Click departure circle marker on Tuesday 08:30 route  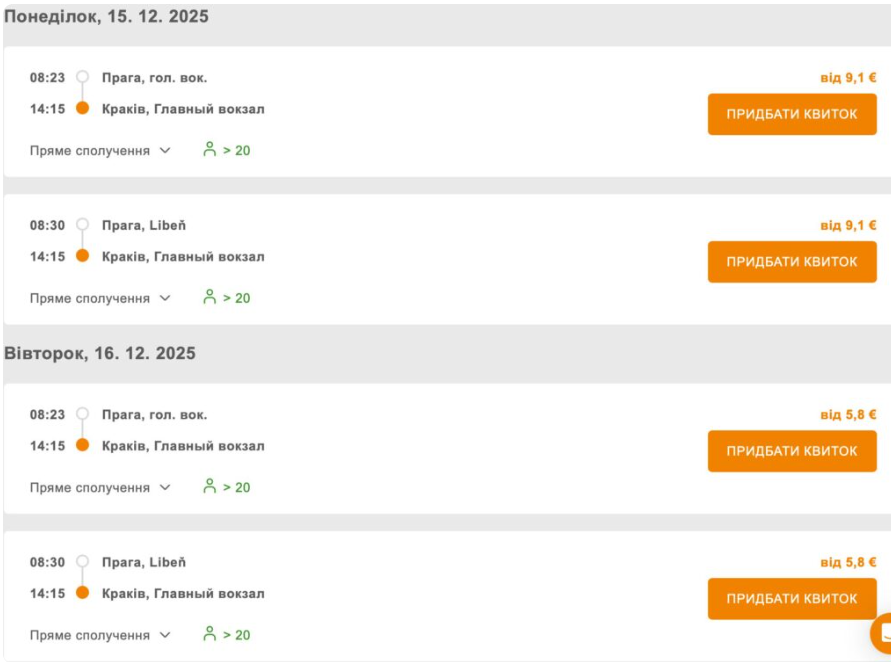coord(83,562)
